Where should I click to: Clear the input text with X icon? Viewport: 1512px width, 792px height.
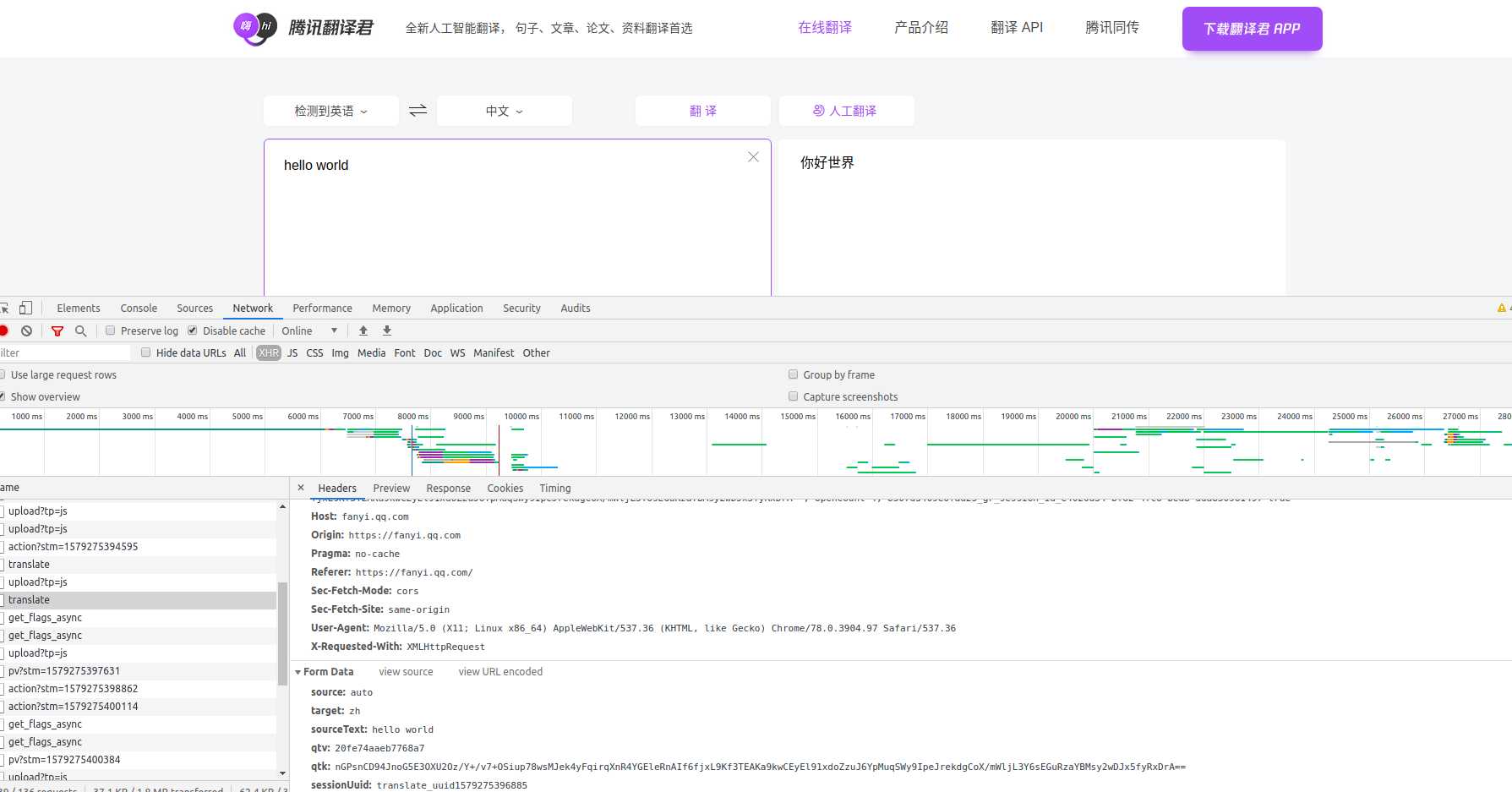click(753, 157)
